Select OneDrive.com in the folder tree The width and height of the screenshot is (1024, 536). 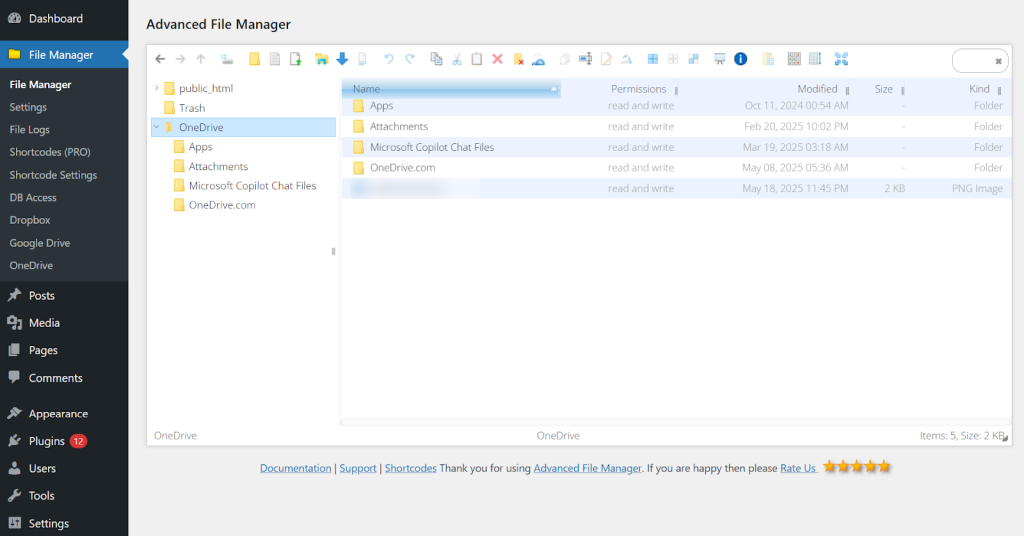(221, 205)
